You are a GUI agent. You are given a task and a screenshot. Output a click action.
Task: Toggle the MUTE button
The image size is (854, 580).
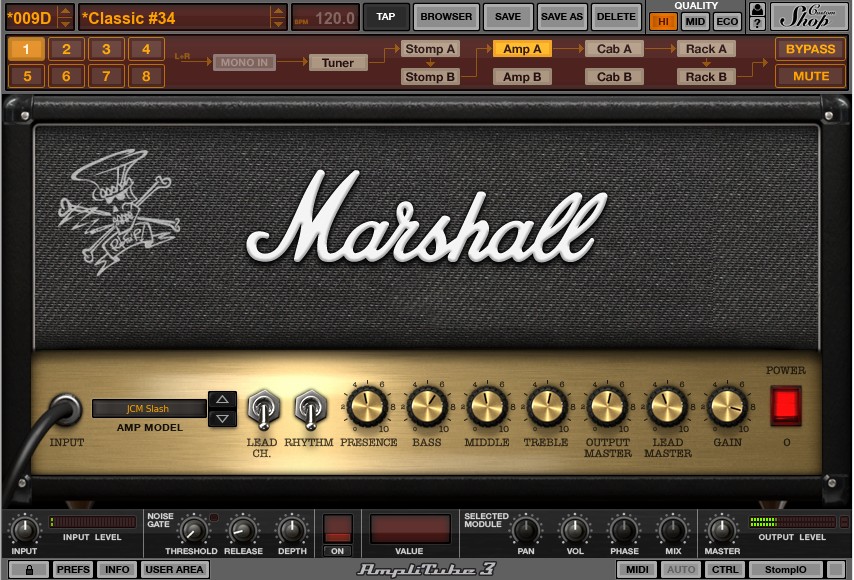tap(810, 76)
